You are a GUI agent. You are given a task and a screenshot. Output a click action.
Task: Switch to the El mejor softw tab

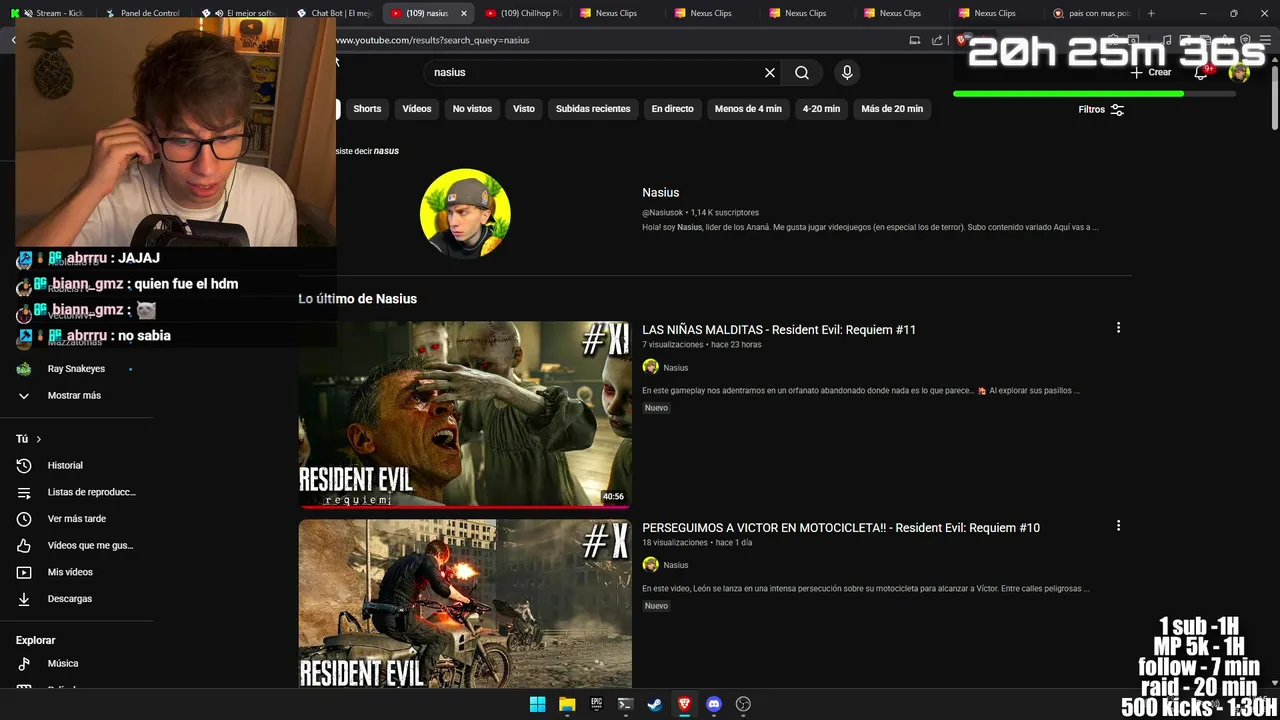point(241,13)
